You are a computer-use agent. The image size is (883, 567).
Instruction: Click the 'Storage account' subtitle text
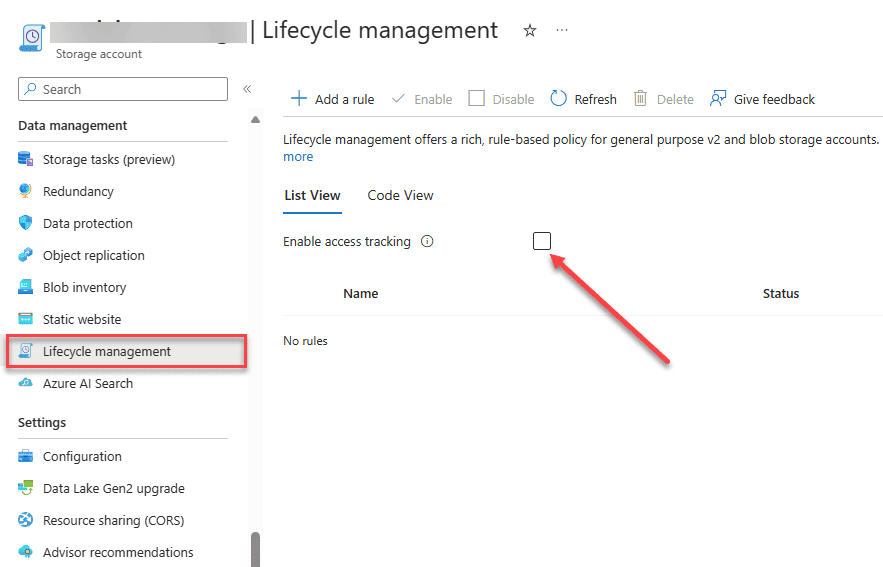point(99,54)
